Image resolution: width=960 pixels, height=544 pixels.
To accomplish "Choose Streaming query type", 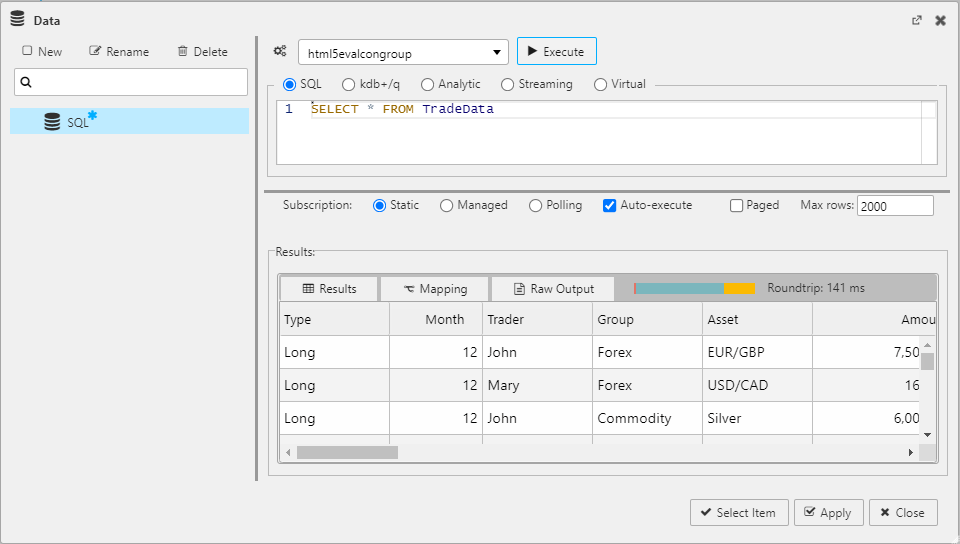I will [x=508, y=85].
